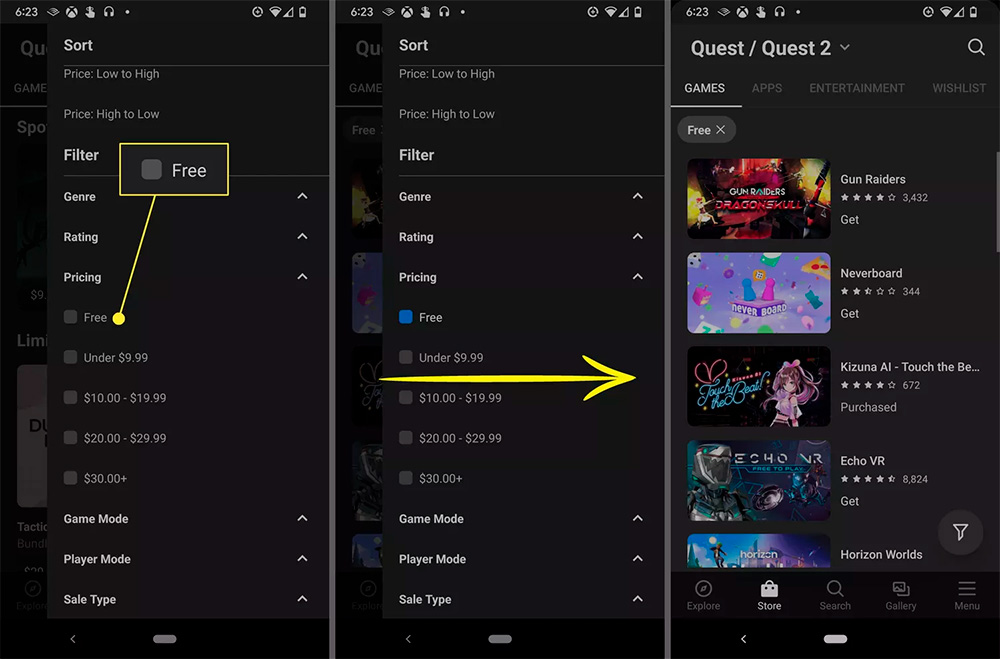Select the Store icon in bottom navigation
This screenshot has height=659, width=1000.
click(x=769, y=595)
